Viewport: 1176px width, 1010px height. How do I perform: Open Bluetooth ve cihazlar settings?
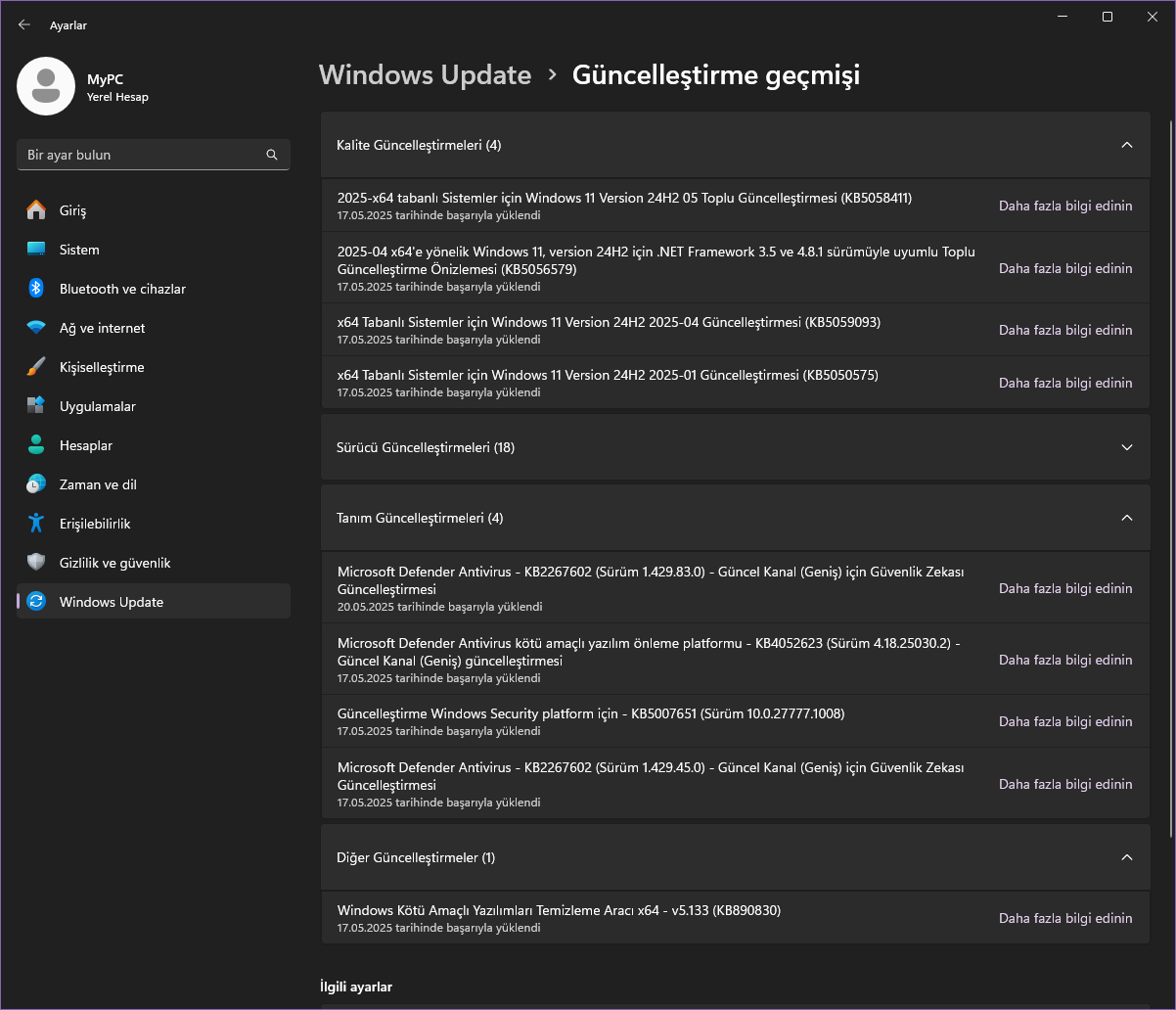154,289
